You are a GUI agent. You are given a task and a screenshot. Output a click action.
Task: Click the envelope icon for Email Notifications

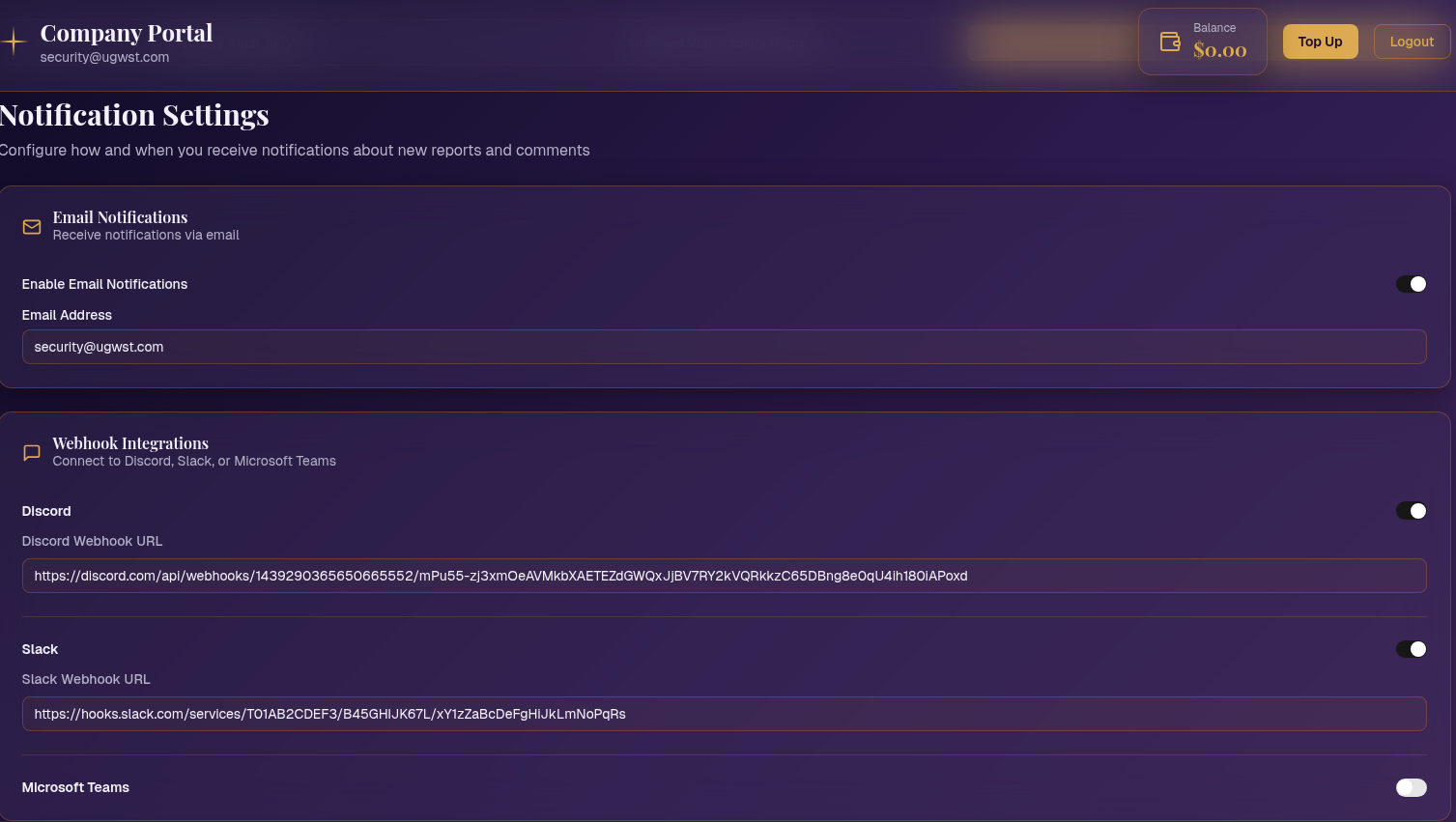pos(32,227)
